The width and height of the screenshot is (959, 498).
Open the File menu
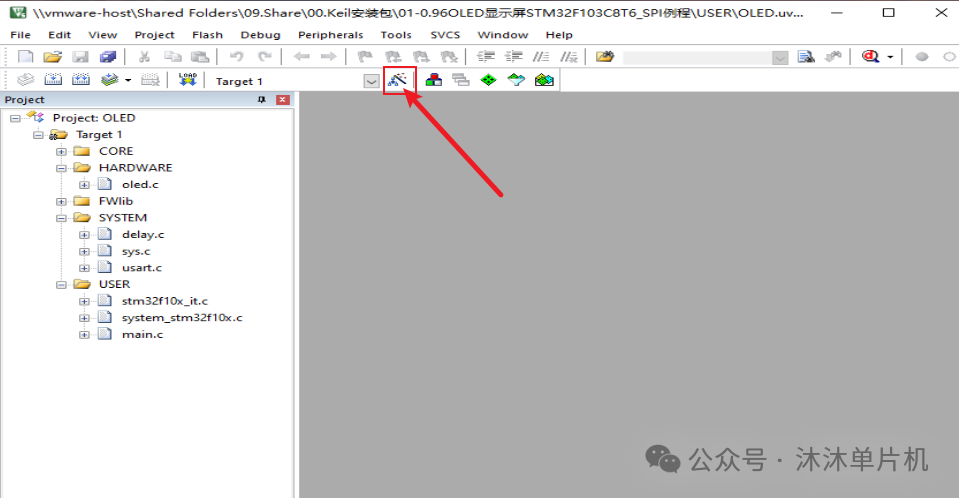[x=20, y=35]
